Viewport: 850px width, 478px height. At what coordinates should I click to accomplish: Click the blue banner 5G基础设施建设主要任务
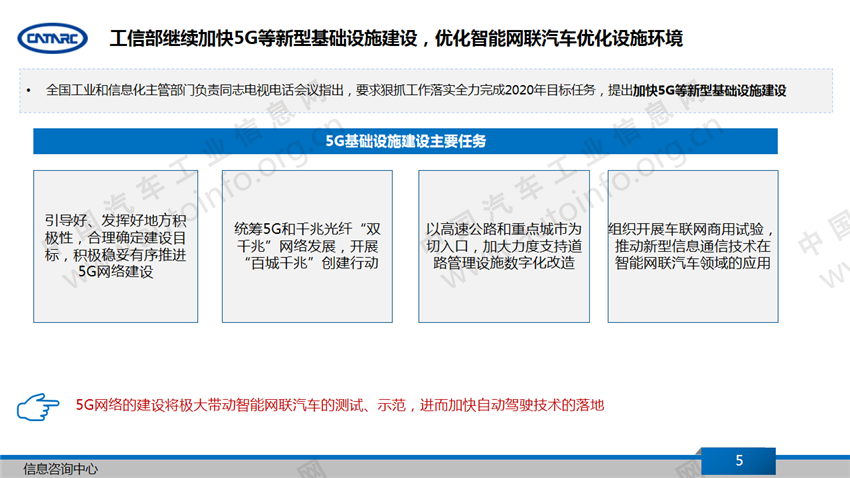pyautogui.click(x=405, y=141)
